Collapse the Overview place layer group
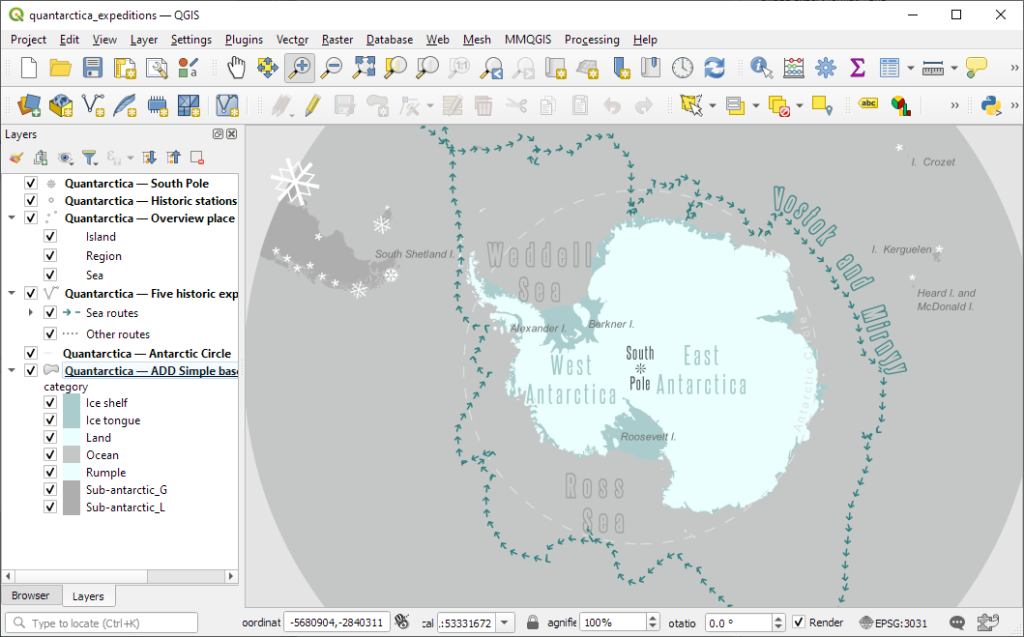This screenshot has width=1024, height=637. point(12,218)
